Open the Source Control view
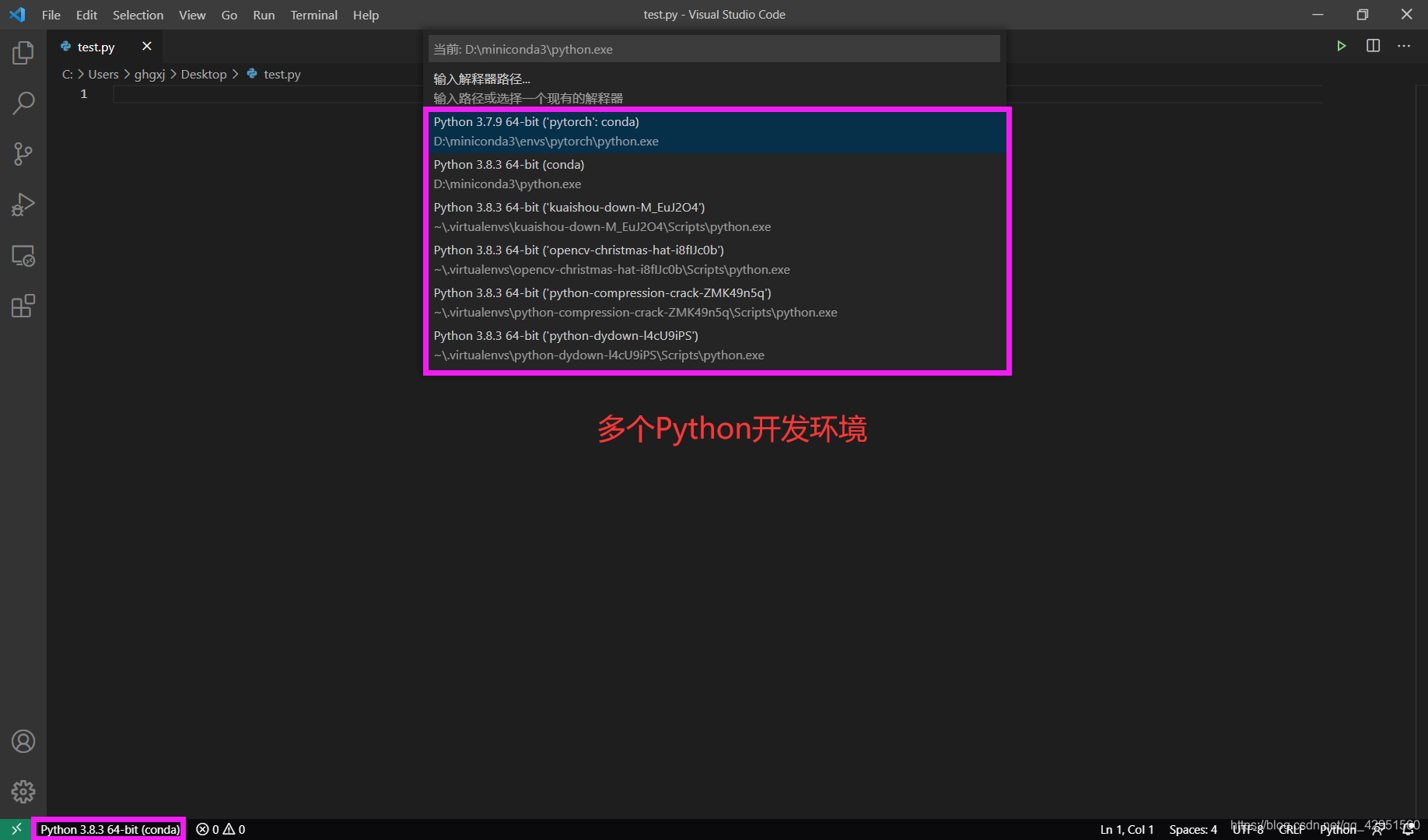Viewport: 1428px width, 840px height. pos(23,154)
